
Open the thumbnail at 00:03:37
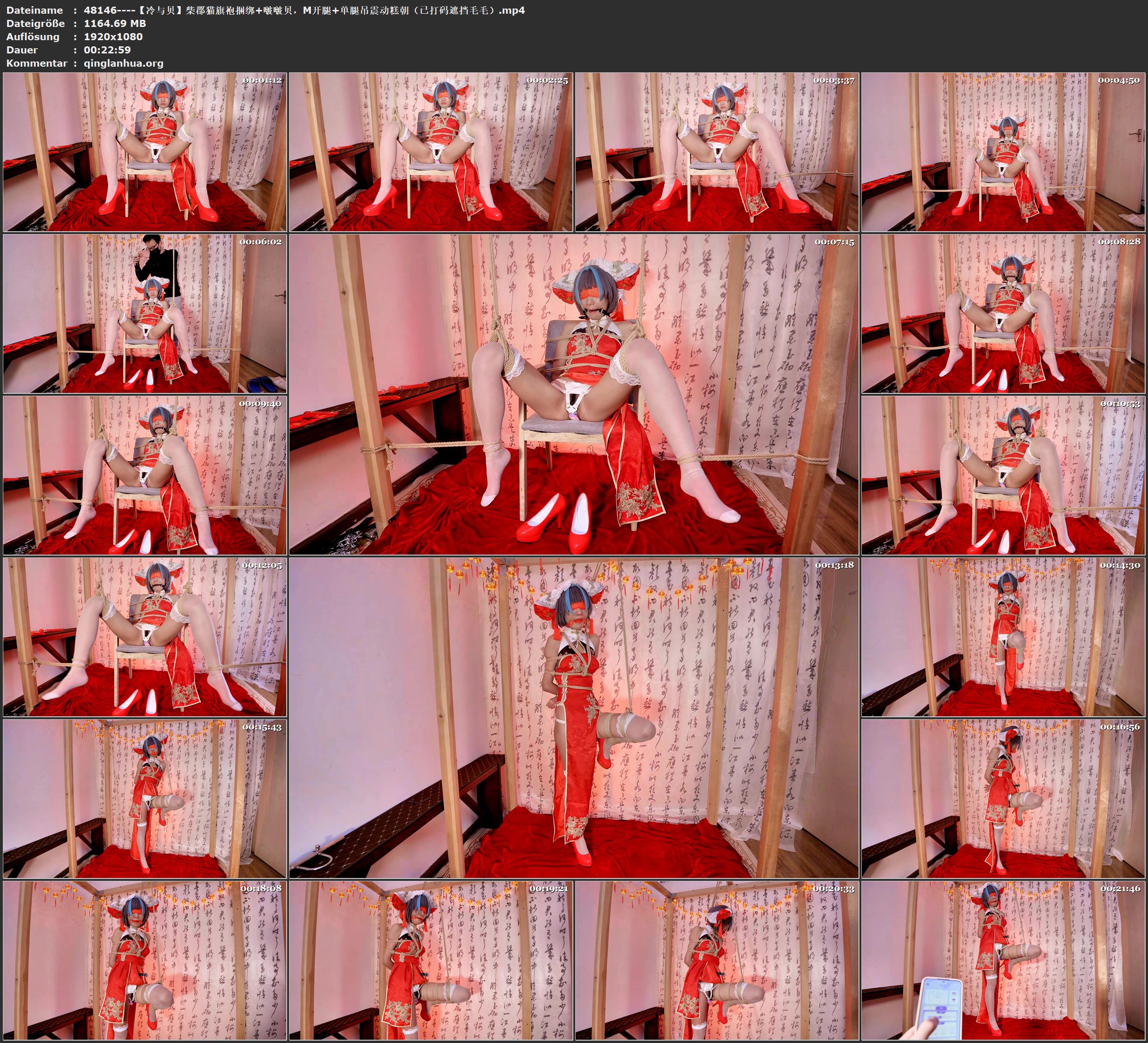717,152
